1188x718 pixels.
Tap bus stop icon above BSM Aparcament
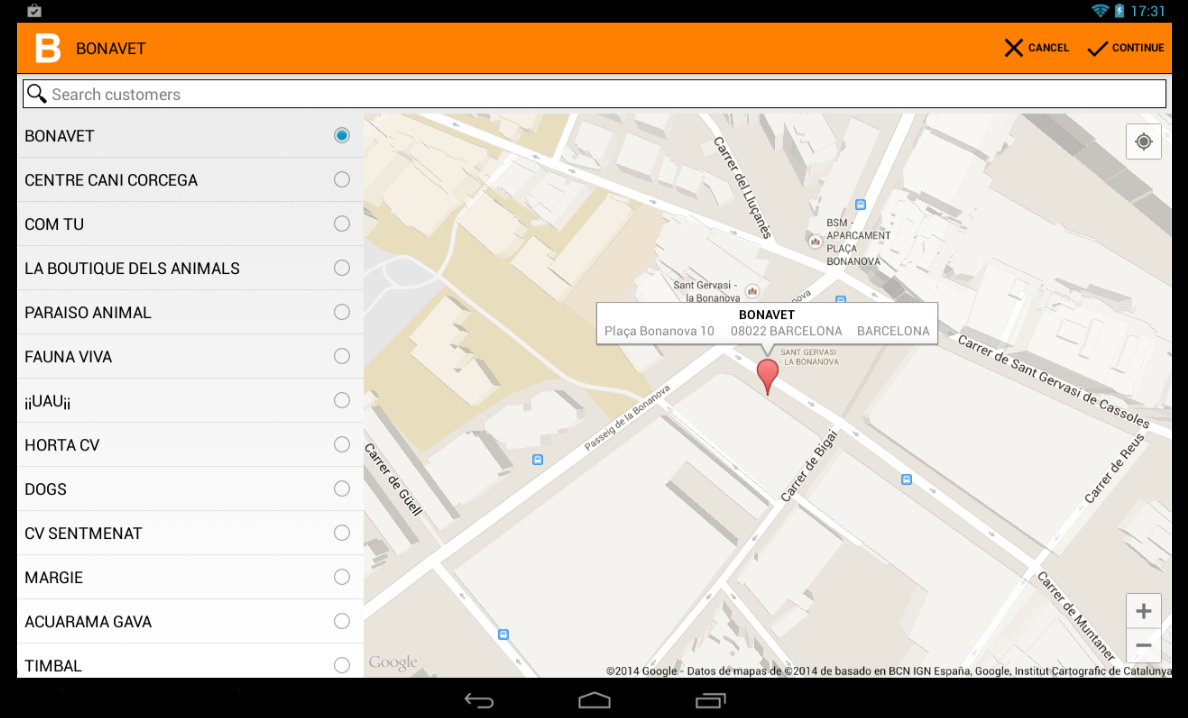pyautogui.click(x=860, y=204)
